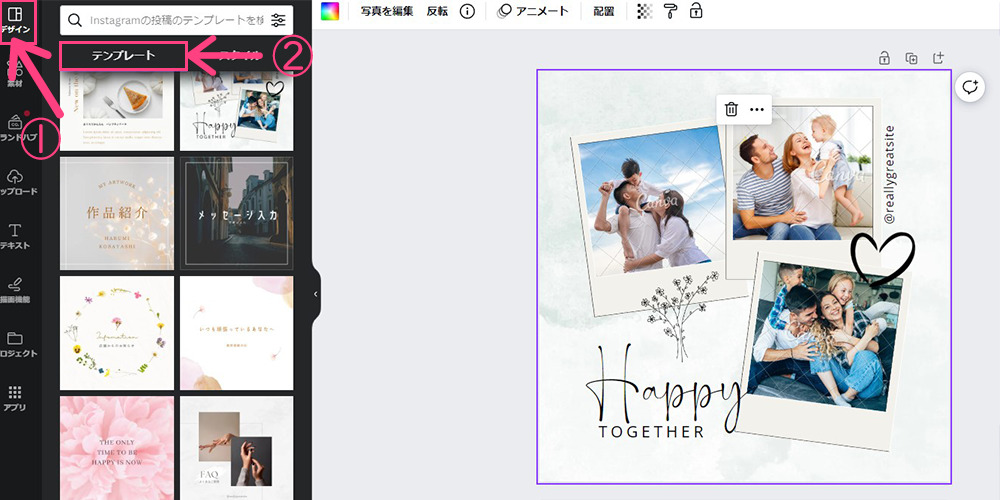Open the Projects folder sidebar panel
This screenshot has width=1000, height=500.
15,344
